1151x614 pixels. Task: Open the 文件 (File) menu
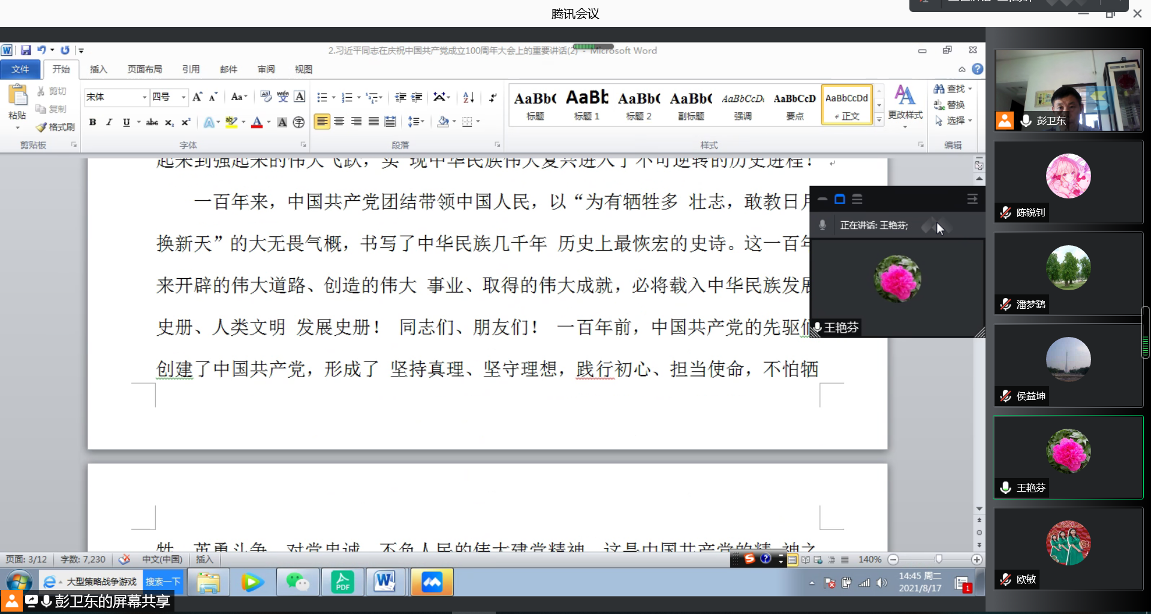20,69
